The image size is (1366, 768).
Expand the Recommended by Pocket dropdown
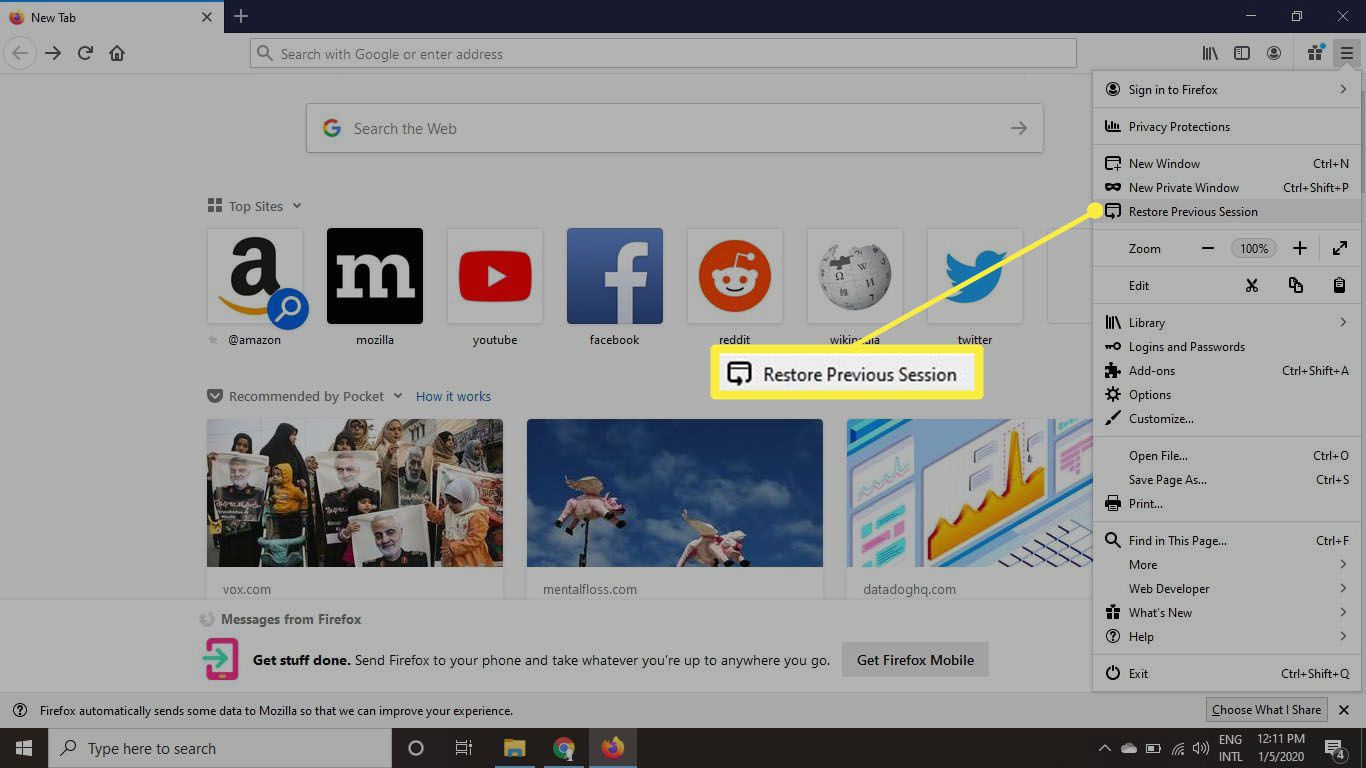pos(398,396)
